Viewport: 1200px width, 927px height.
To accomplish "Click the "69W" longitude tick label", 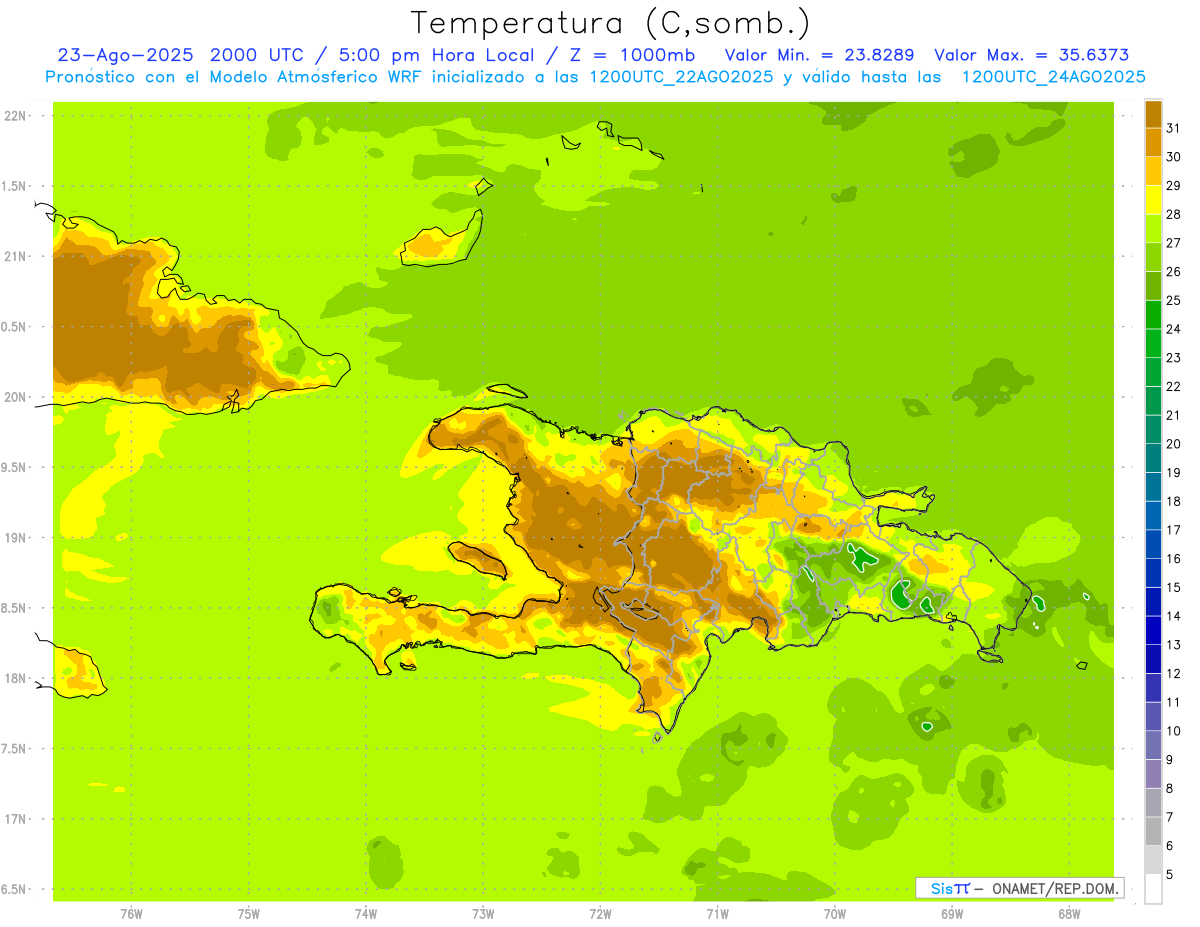I will [x=952, y=914].
